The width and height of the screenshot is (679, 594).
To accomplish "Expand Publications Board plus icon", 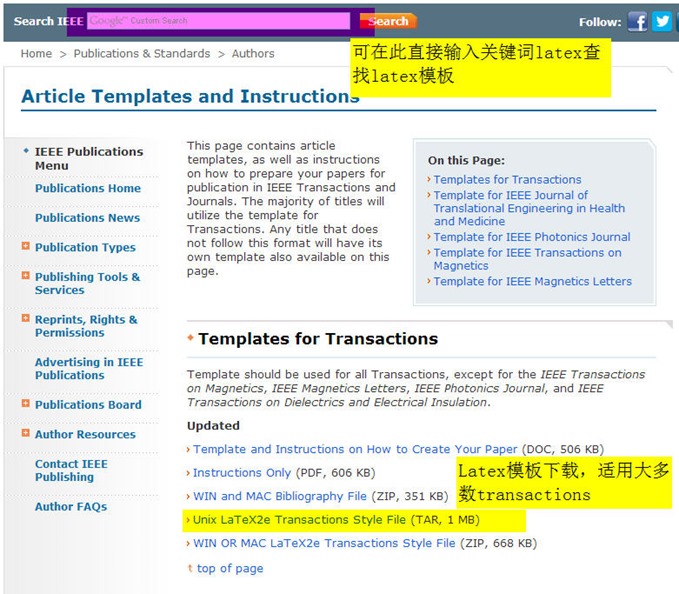I will (26, 404).
